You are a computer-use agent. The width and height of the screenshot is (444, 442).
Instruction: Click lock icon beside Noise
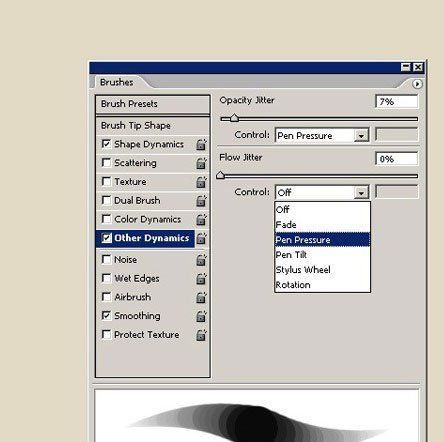point(201,260)
